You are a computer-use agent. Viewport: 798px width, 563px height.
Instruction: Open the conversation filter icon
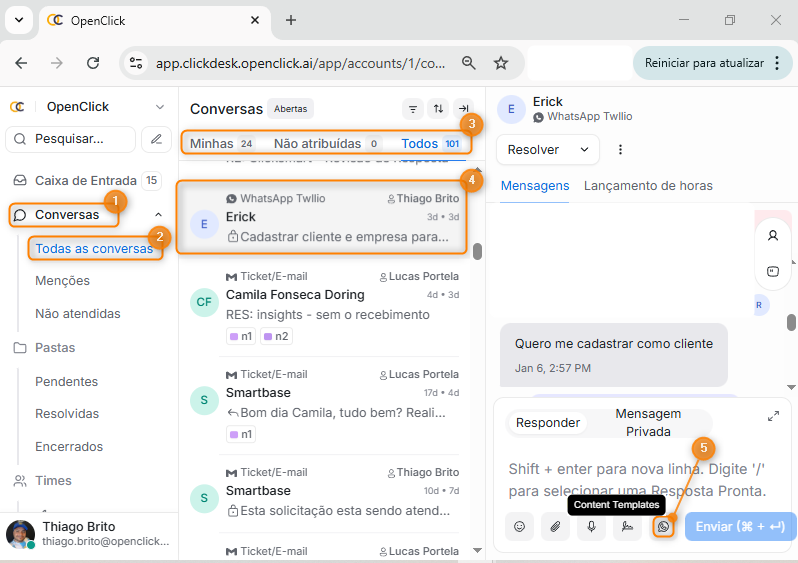pos(413,109)
